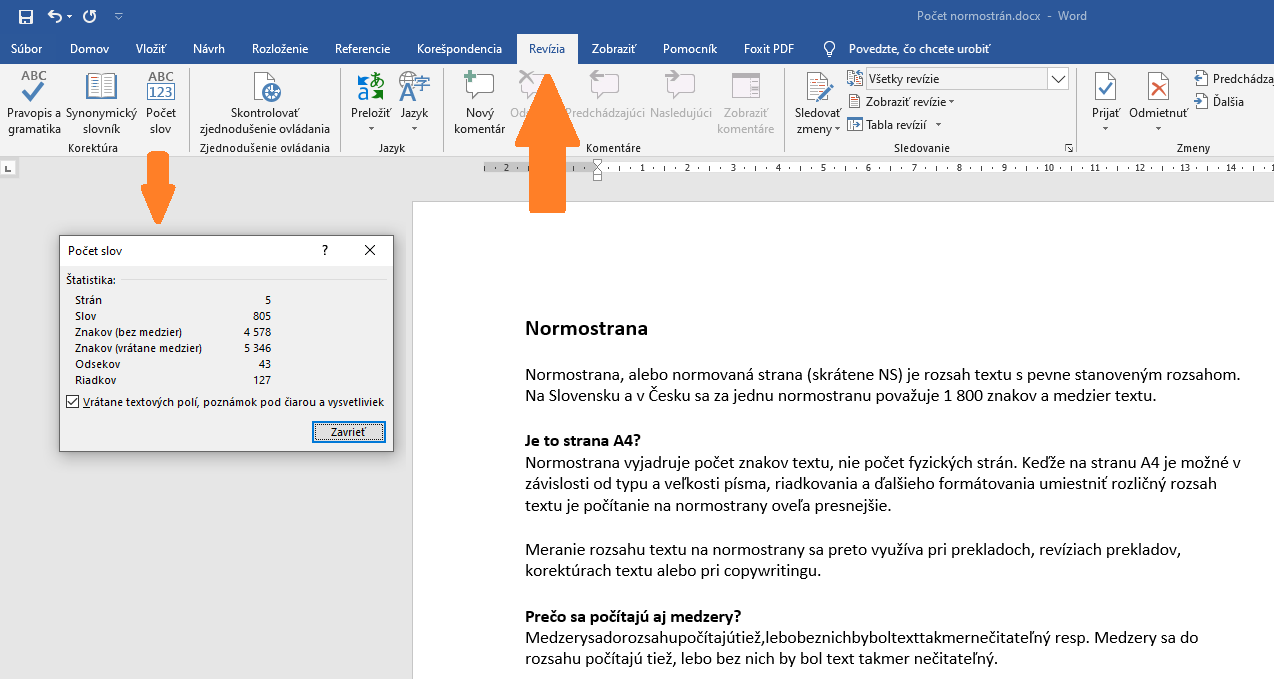Click the 'Povedzte, čo chcete urobiť' search box

click(906, 49)
